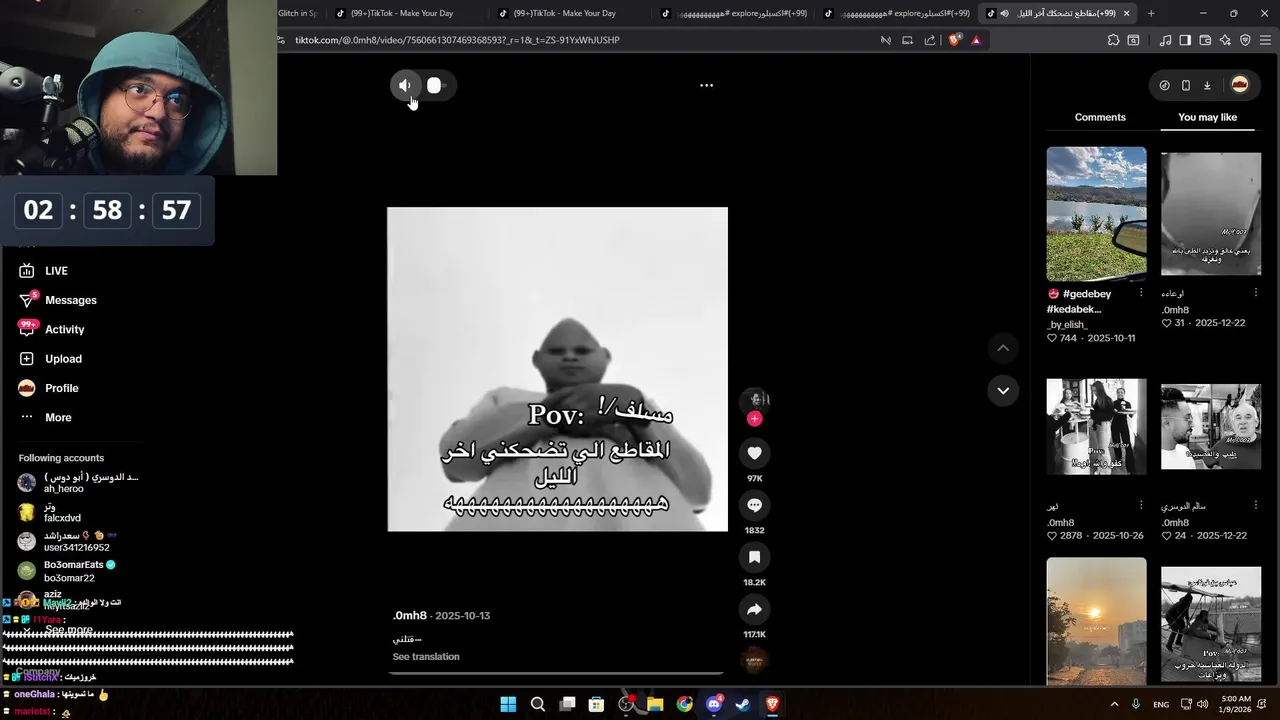Close the active TikTok browser tab
The image size is (1280, 720).
coord(1127,13)
